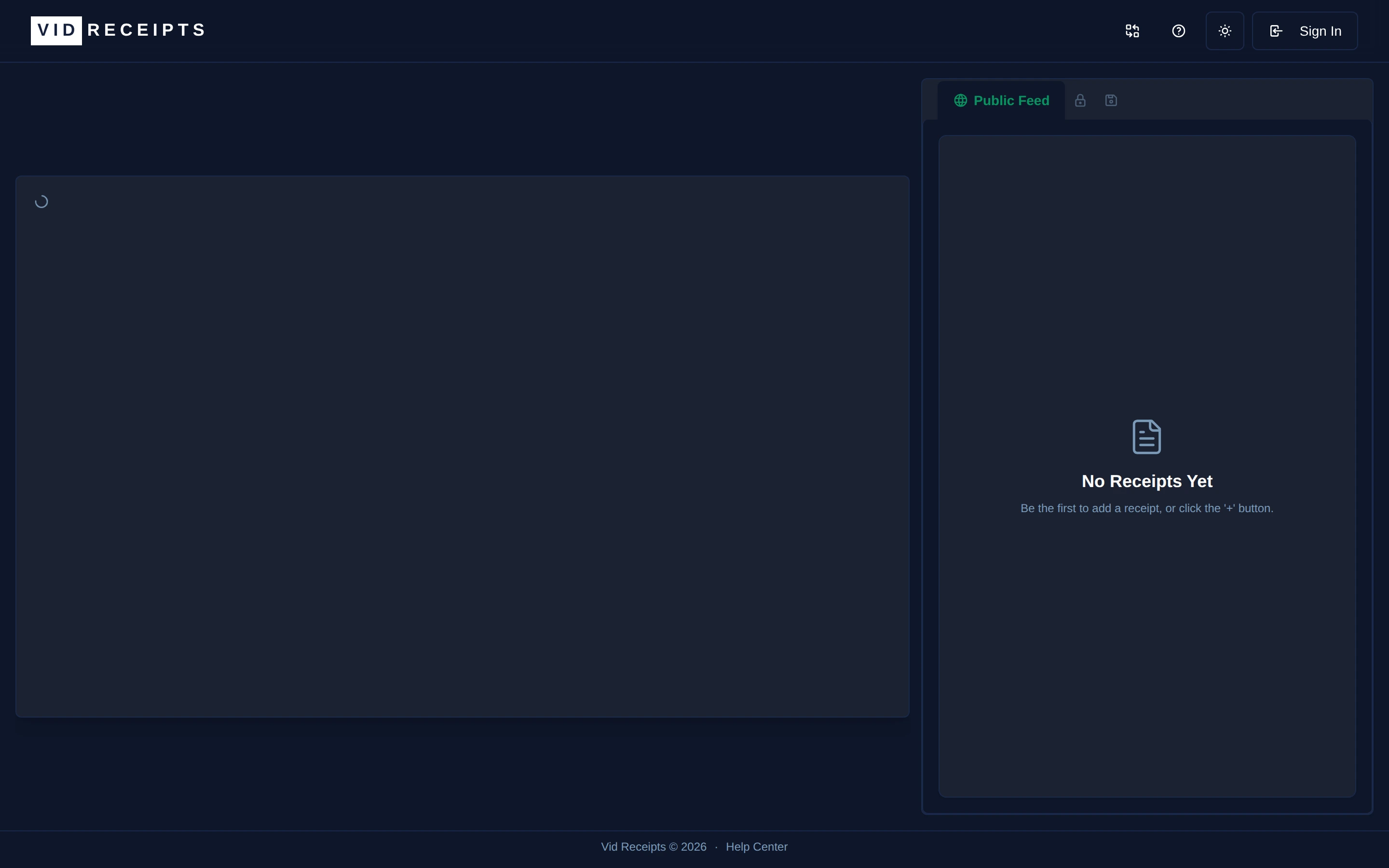Image resolution: width=1389 pixels, height=868 pixels.
Task: Click the VID RECEIPTS logo
Action: click(117, 30)
